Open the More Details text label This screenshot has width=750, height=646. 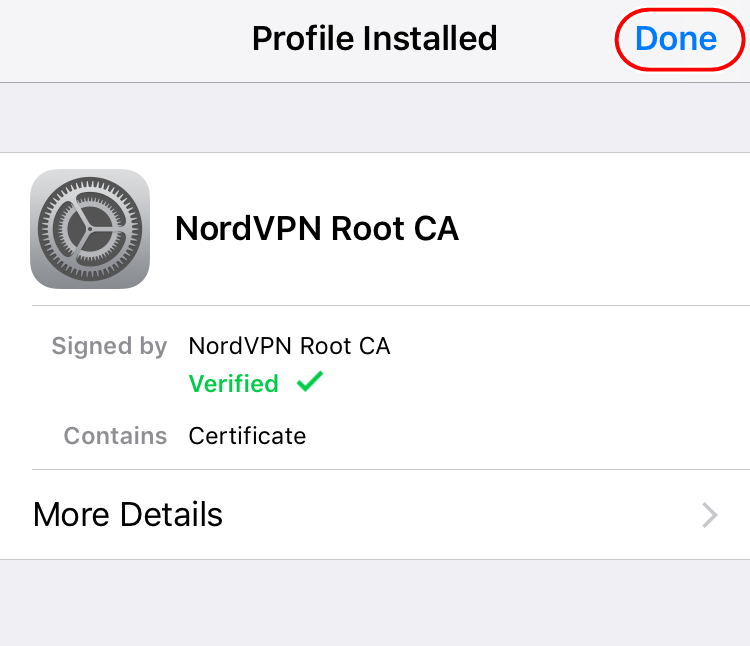128,515
